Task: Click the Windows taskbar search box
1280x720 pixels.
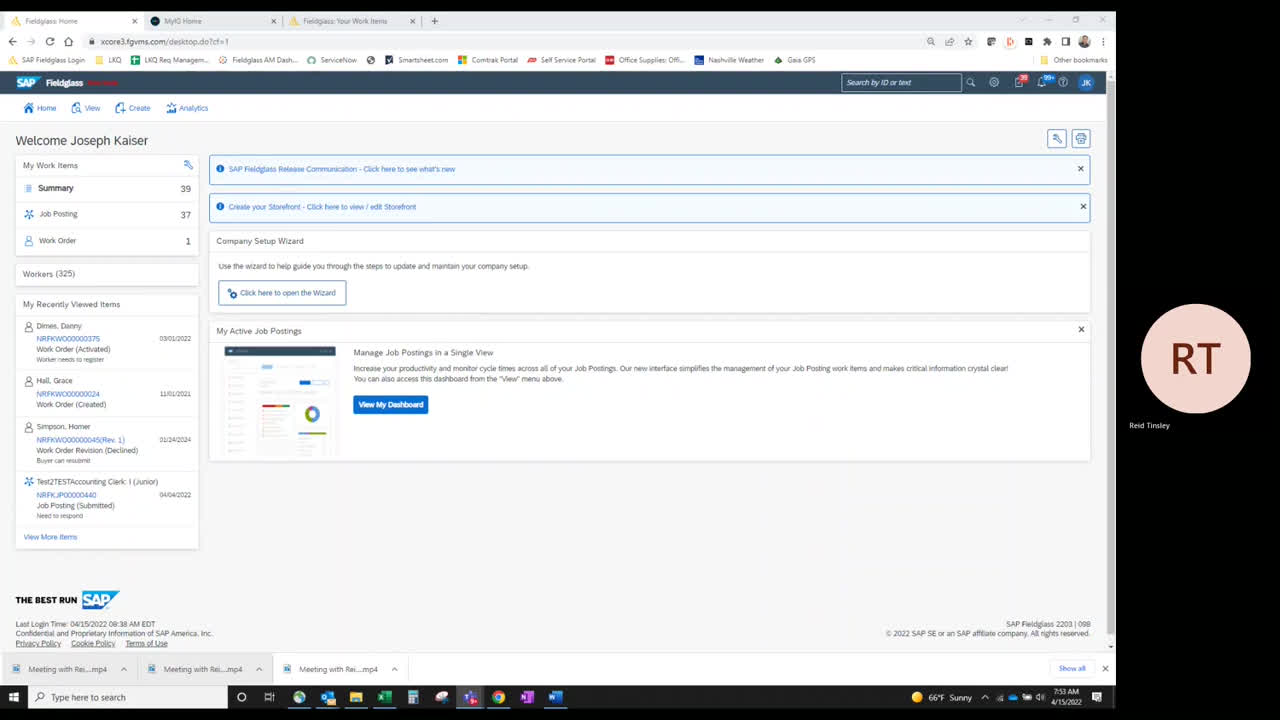Action: pyautogui.click(x=128, y=697)
